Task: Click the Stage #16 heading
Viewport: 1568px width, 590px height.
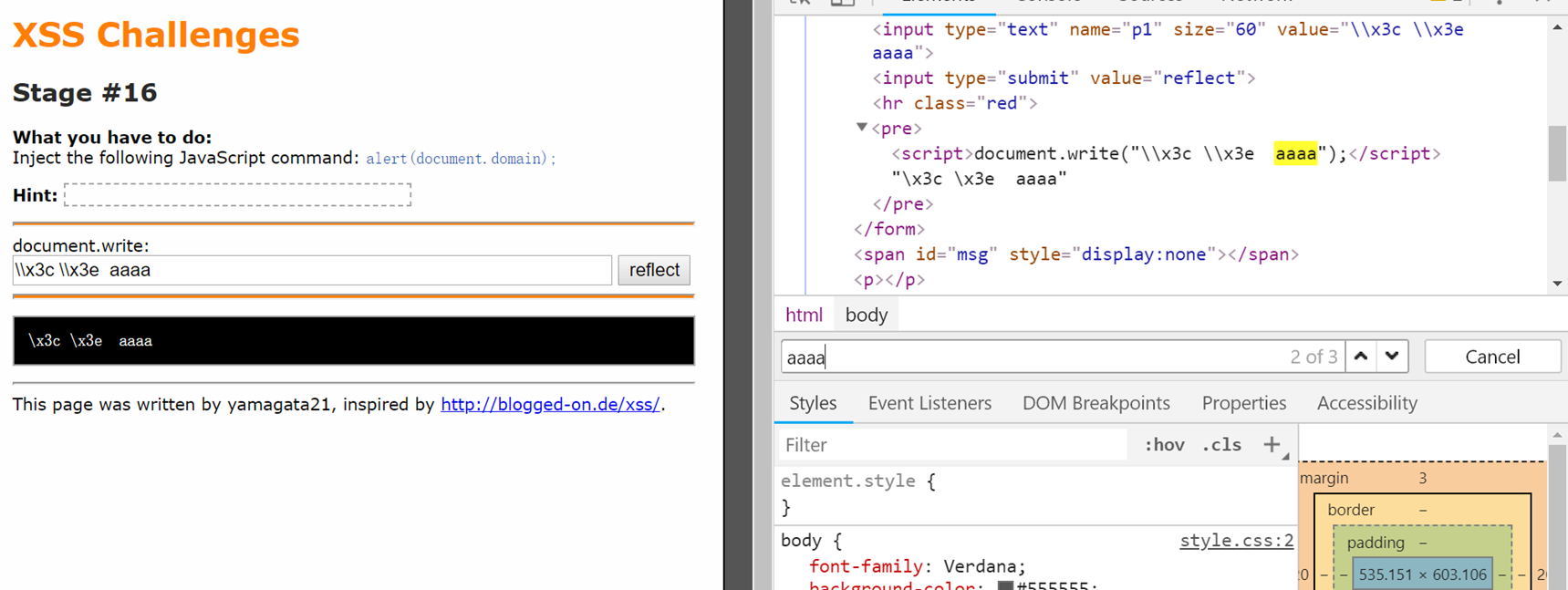Action: (85, 92)
